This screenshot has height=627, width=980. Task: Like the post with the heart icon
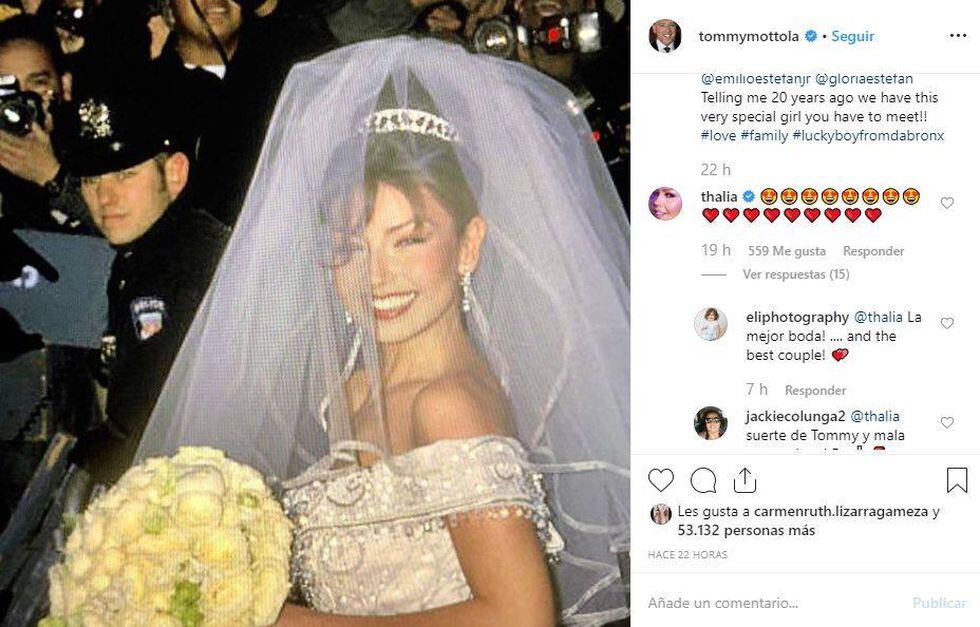click(661, 480)
